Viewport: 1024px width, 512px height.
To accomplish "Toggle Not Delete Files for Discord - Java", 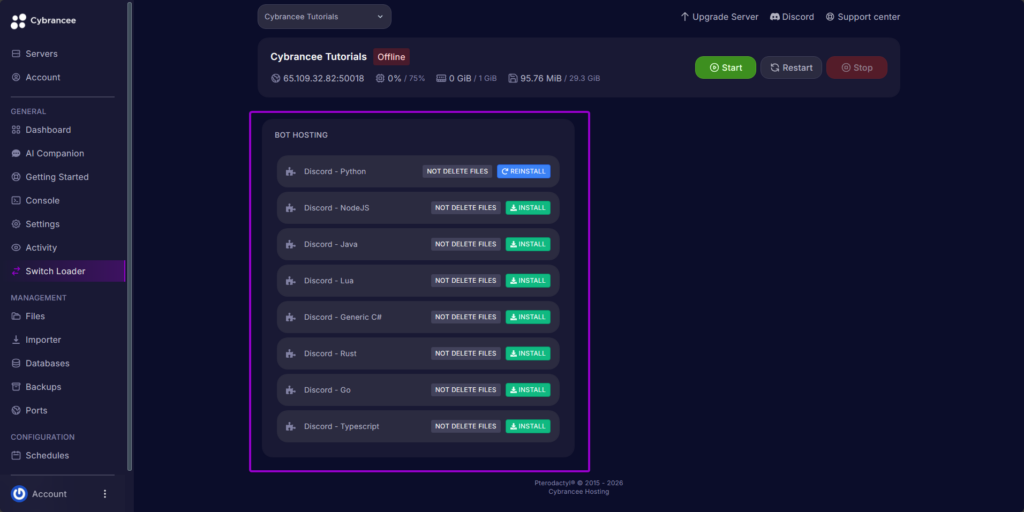I will (x=466, y=244).
